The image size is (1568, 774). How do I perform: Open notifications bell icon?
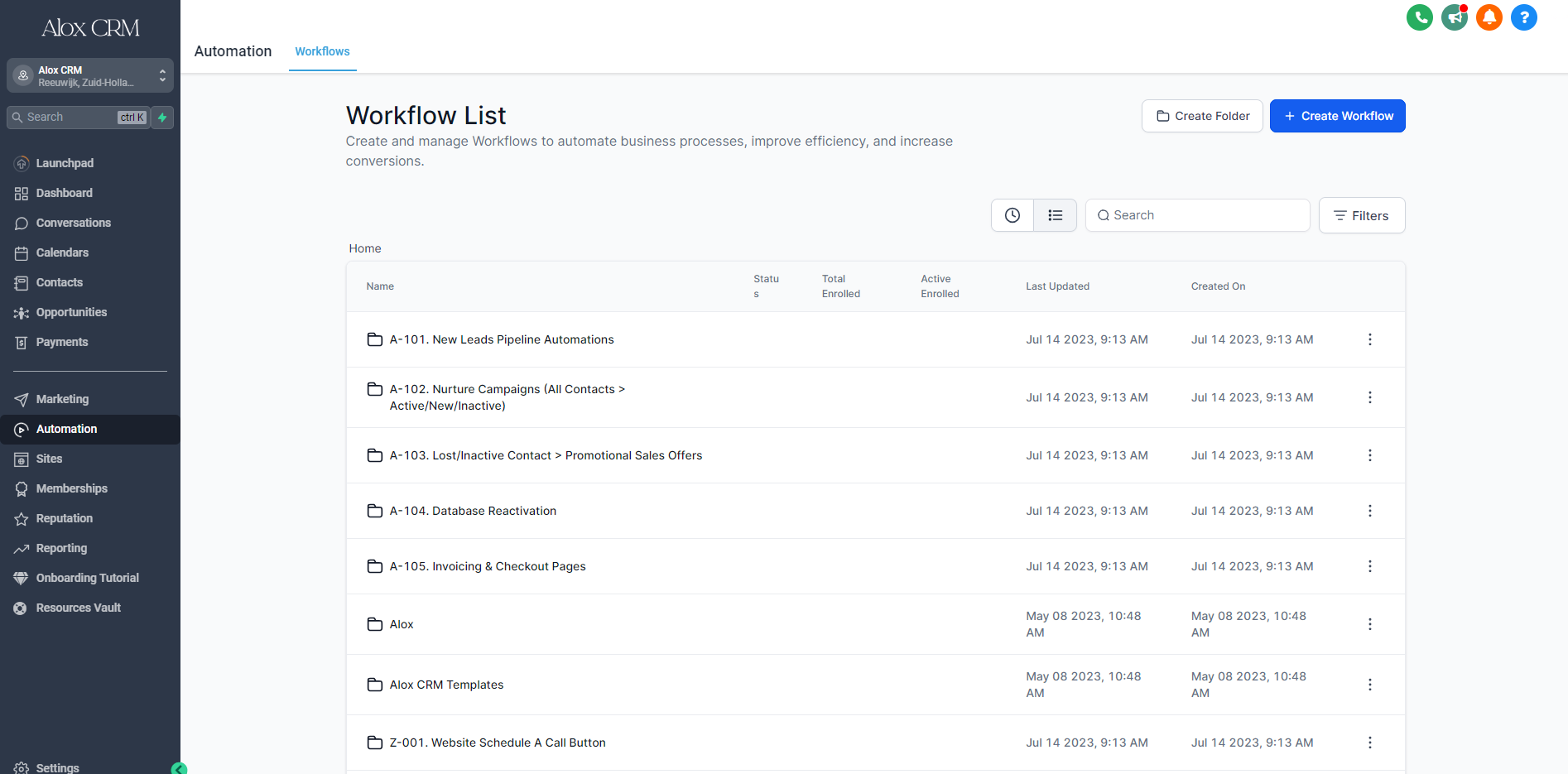[1489, 17]
